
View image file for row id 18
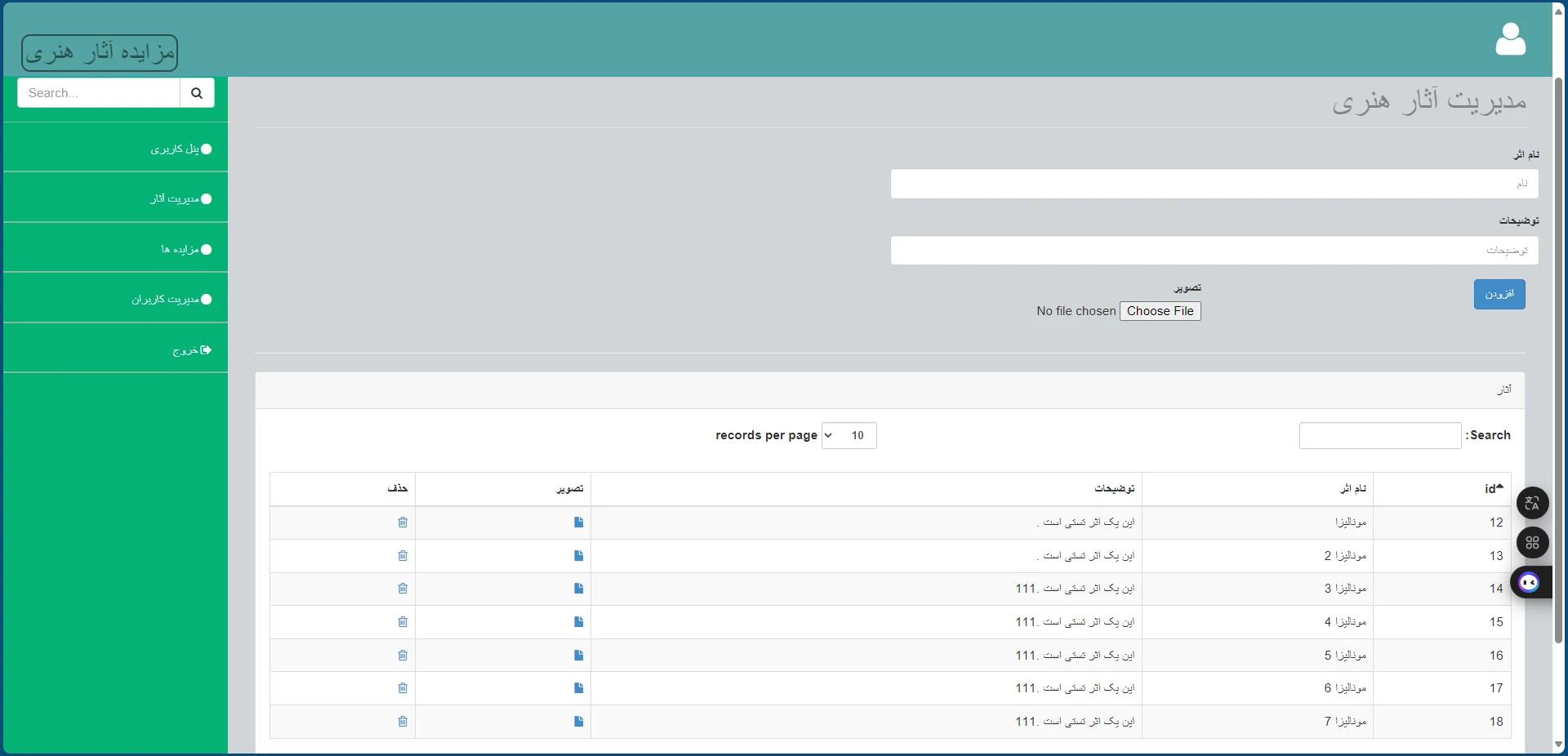(578, 722)
